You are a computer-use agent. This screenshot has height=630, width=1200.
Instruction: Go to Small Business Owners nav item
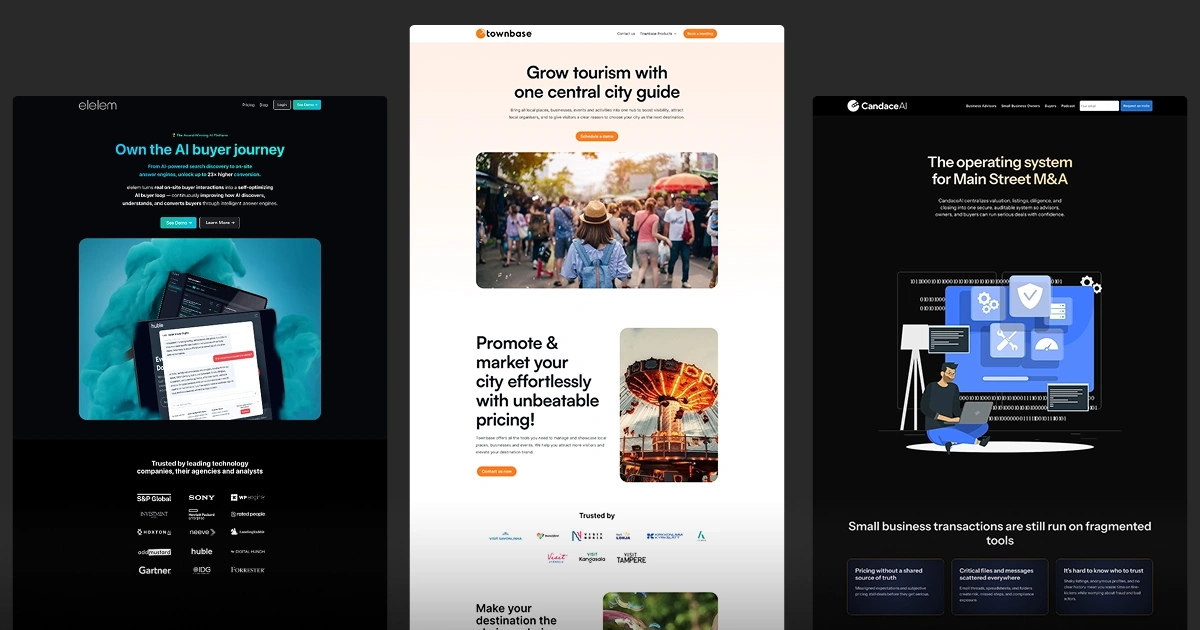pyautogui.click(x=1021, y=106)
